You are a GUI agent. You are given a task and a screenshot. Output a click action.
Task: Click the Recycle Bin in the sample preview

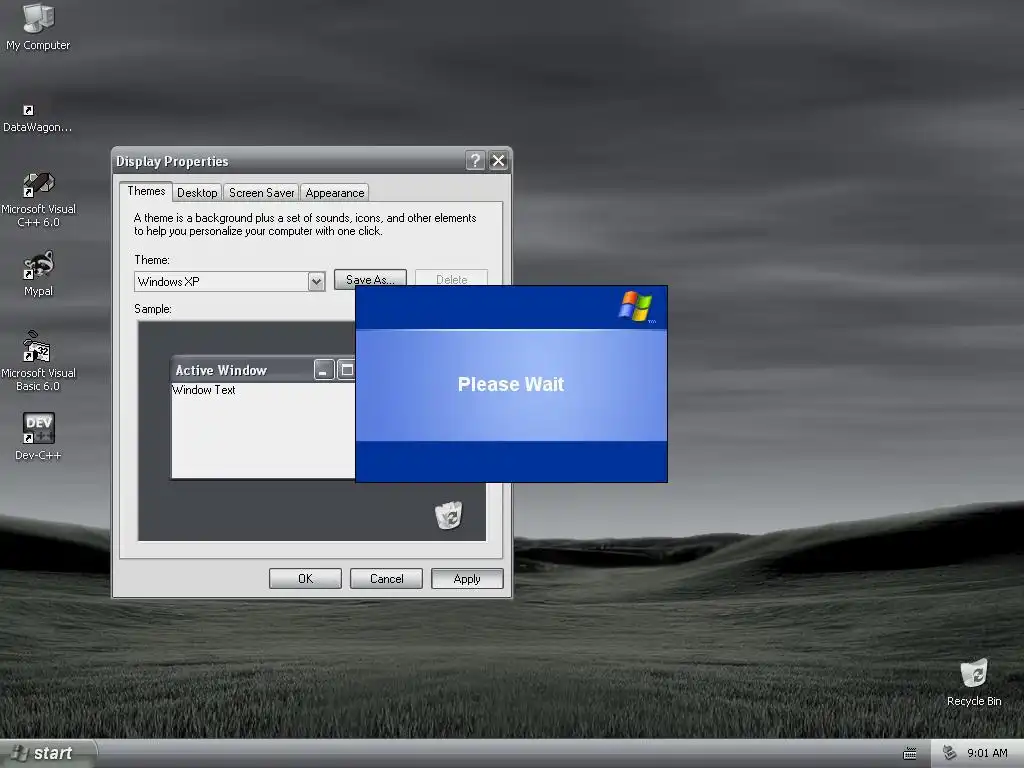point(449,515)
